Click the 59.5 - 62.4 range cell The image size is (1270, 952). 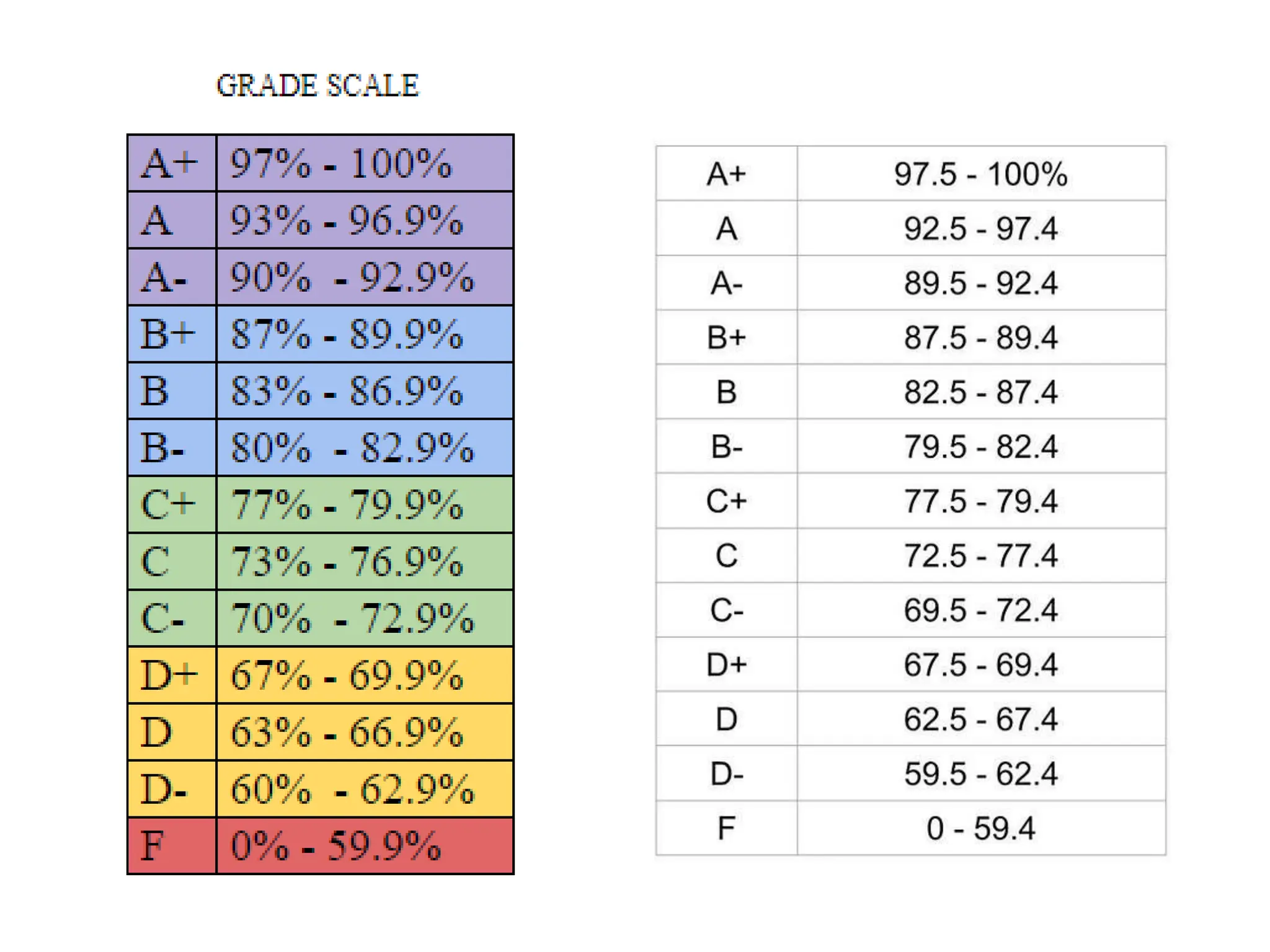[x=981, y=773]
